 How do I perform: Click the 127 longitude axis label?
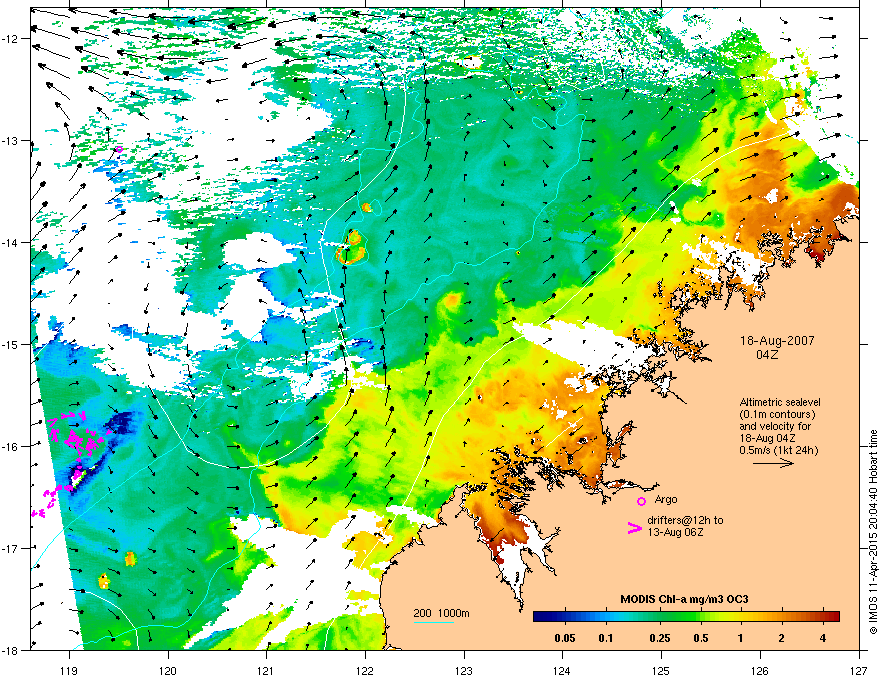[x=859, y=671]
